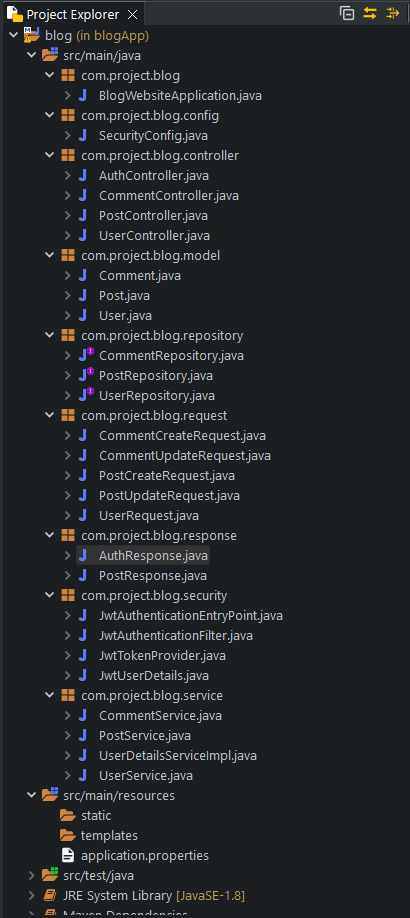
Task: Click the Comment.java file icon
Action: pos(83,276)
